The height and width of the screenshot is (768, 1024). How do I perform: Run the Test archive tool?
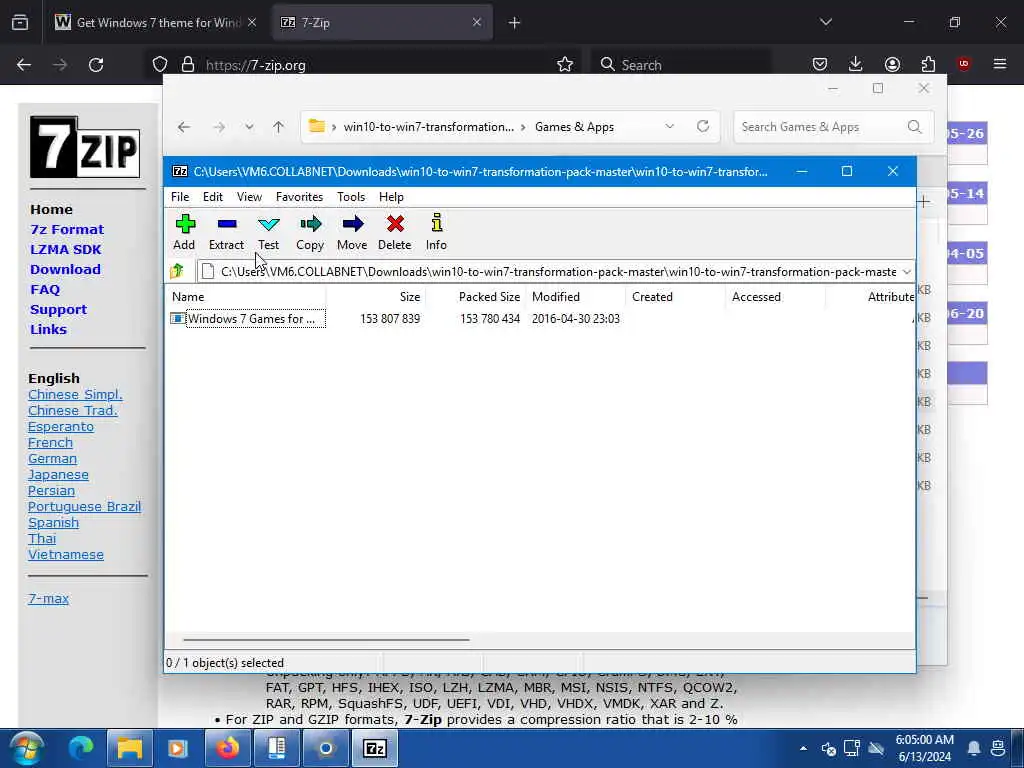(268, 232)
